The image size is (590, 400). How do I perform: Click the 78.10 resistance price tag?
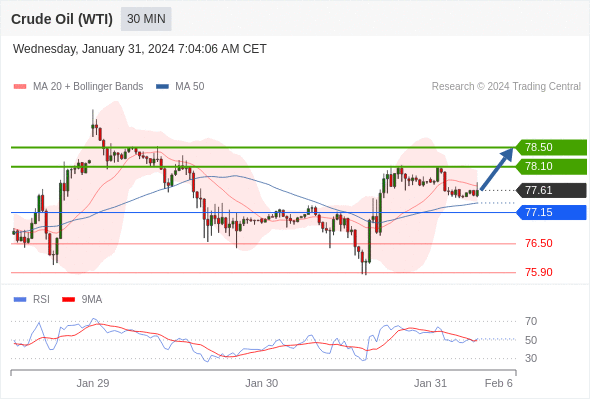point(551,166)
